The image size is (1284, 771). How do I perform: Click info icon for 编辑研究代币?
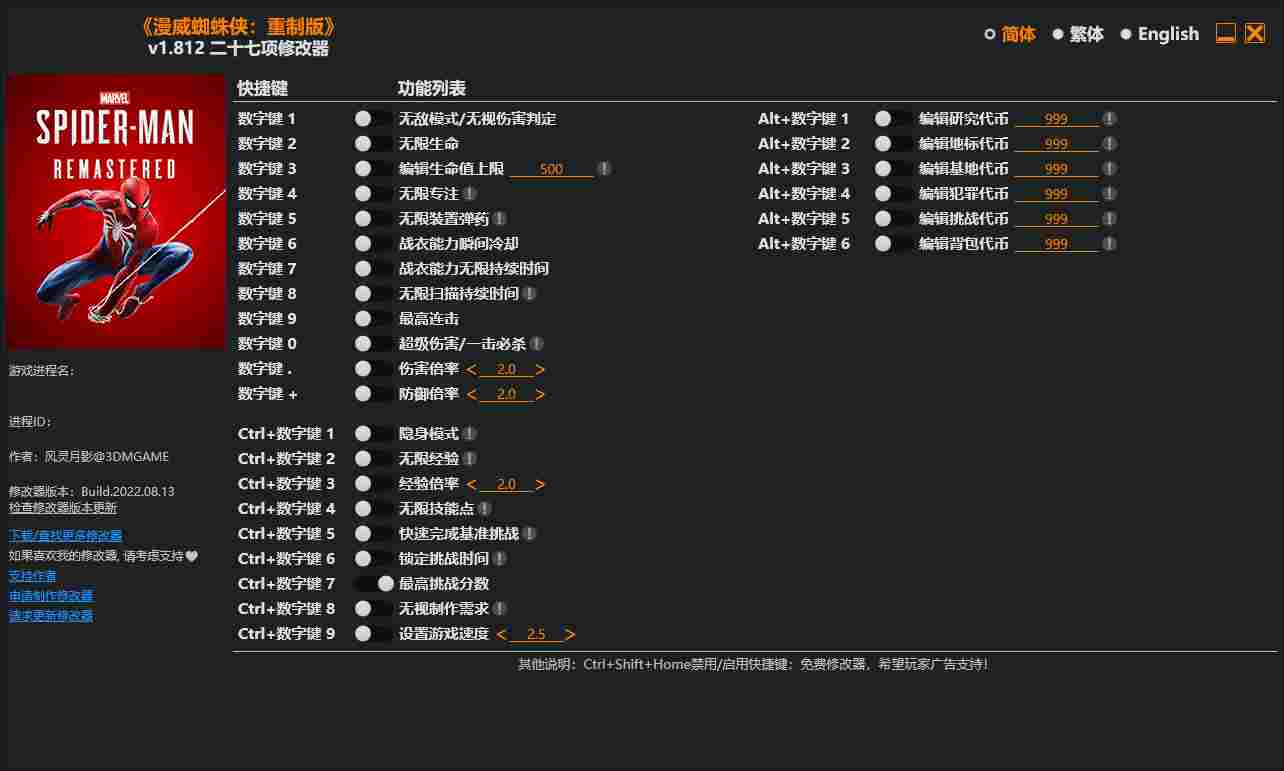1109,119
